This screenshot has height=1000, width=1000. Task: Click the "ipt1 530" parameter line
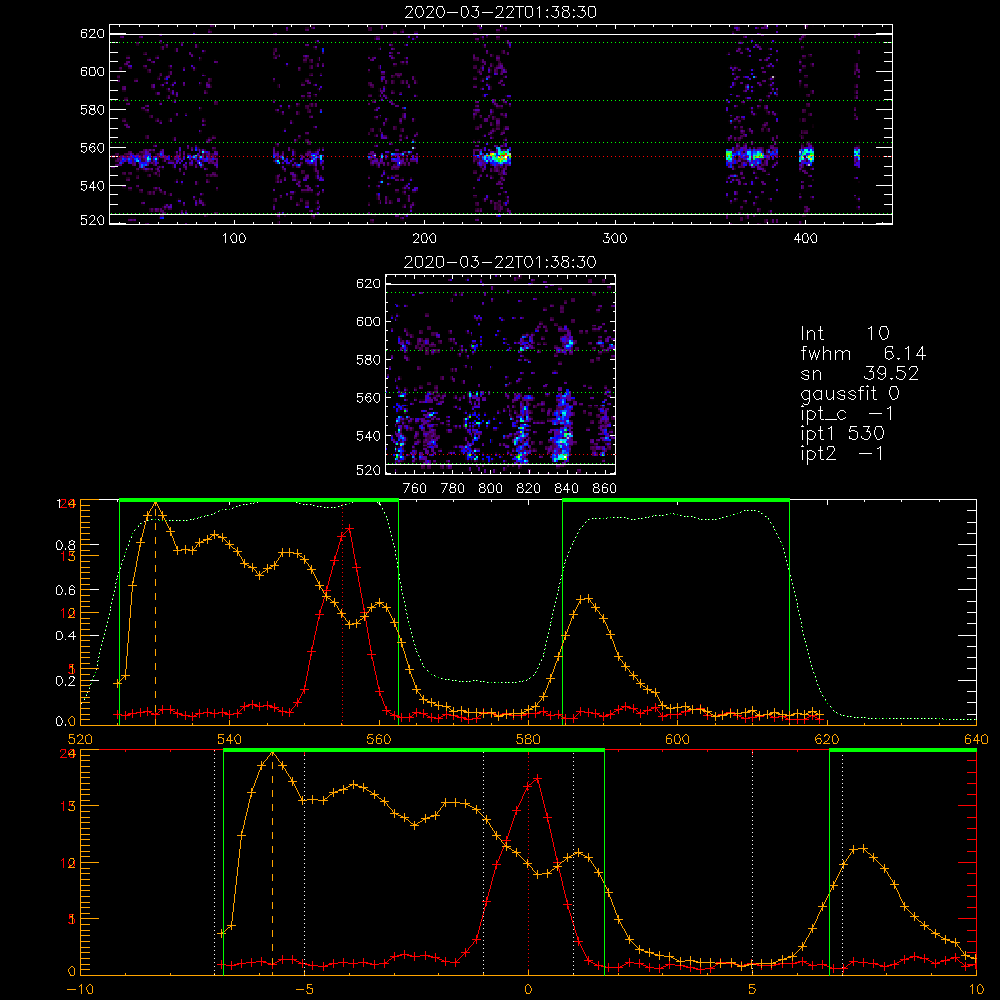click(x=842, y=434)
